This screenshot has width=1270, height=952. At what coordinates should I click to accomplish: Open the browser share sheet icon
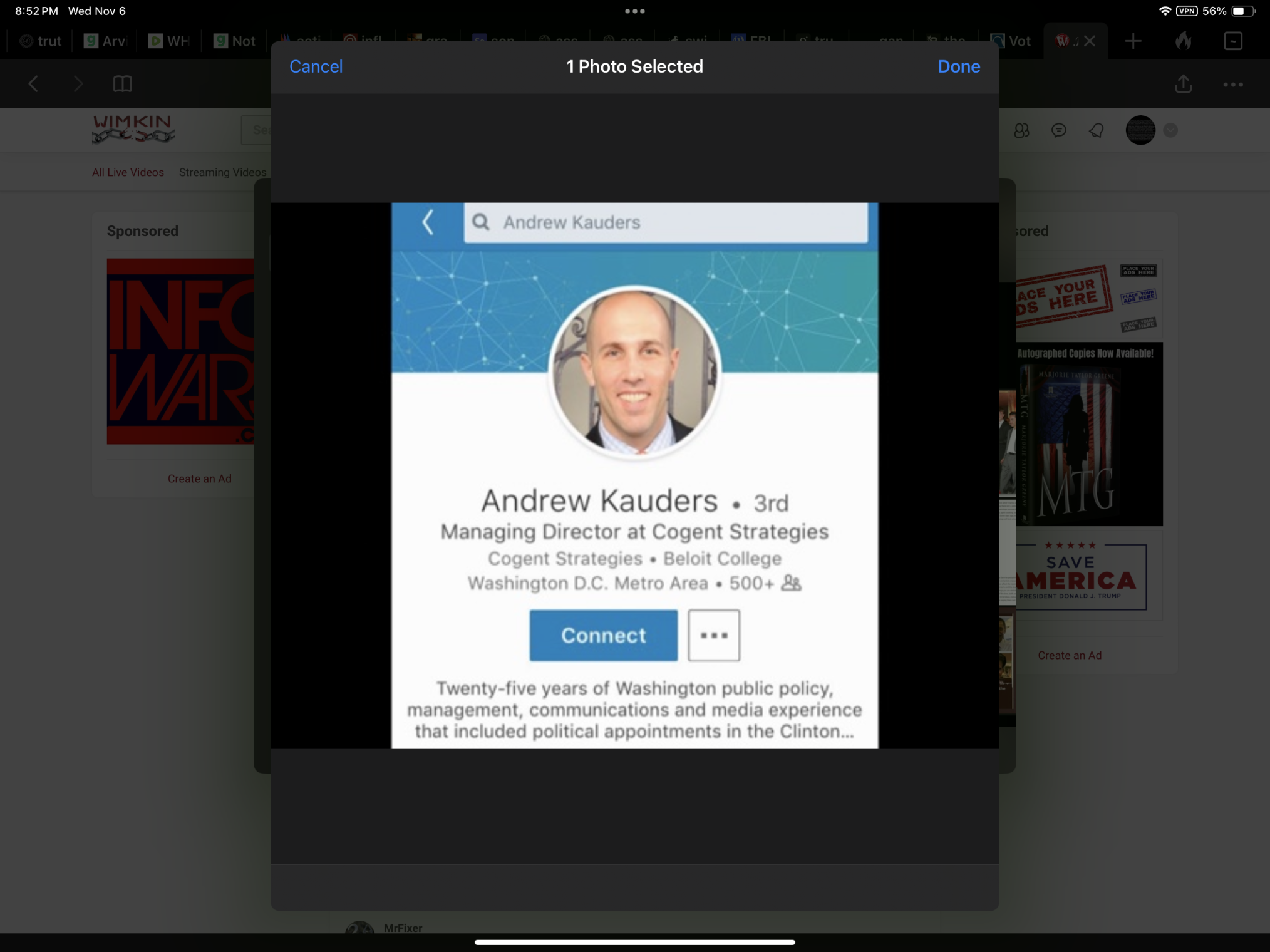tap(1183, 84)
